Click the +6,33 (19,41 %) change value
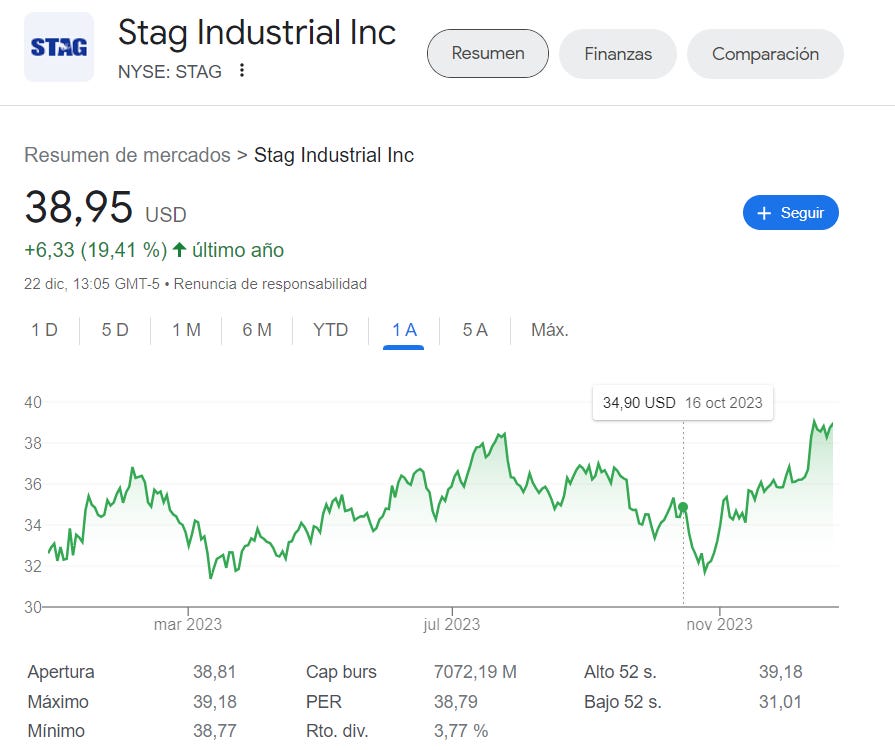895x750 pixels. 95,250
